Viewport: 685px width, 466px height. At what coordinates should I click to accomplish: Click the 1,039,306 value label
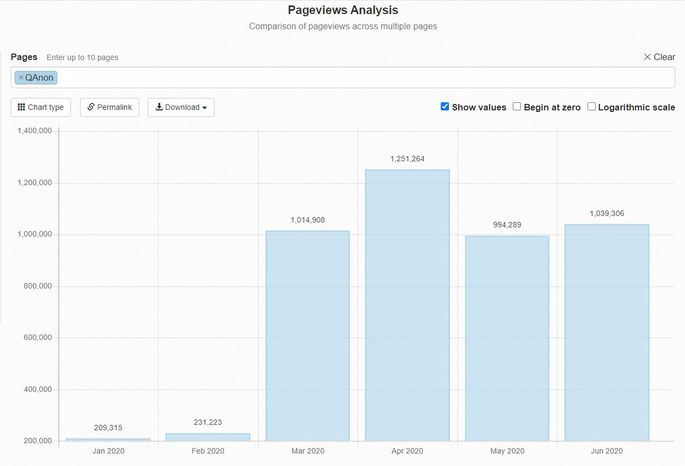pyautogui.click(x=607, y=214)
